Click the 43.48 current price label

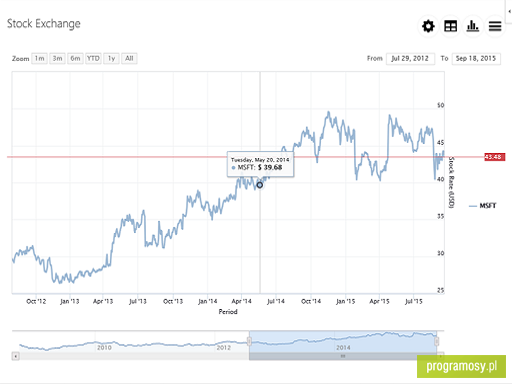[495, 157]
